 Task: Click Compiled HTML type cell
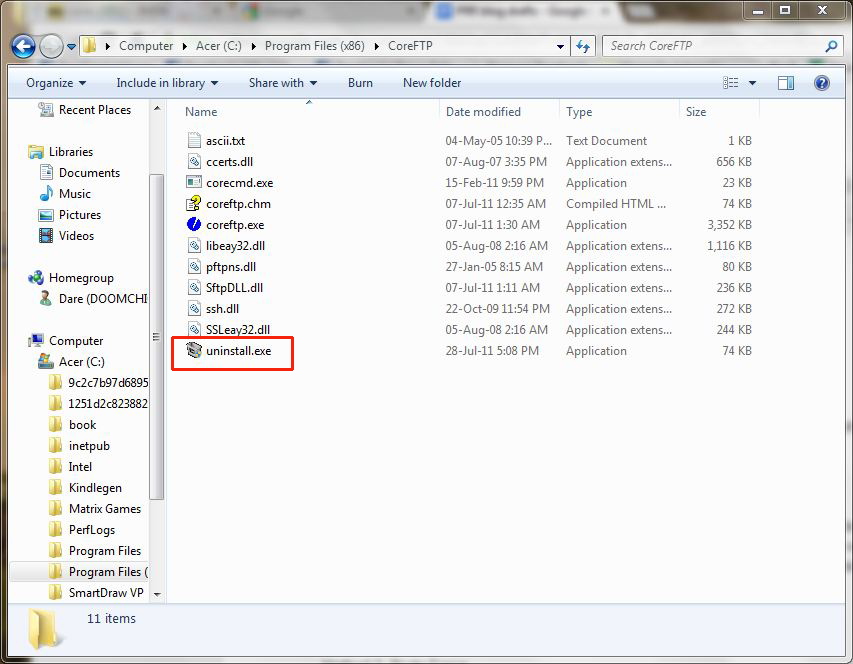(615, 204)
